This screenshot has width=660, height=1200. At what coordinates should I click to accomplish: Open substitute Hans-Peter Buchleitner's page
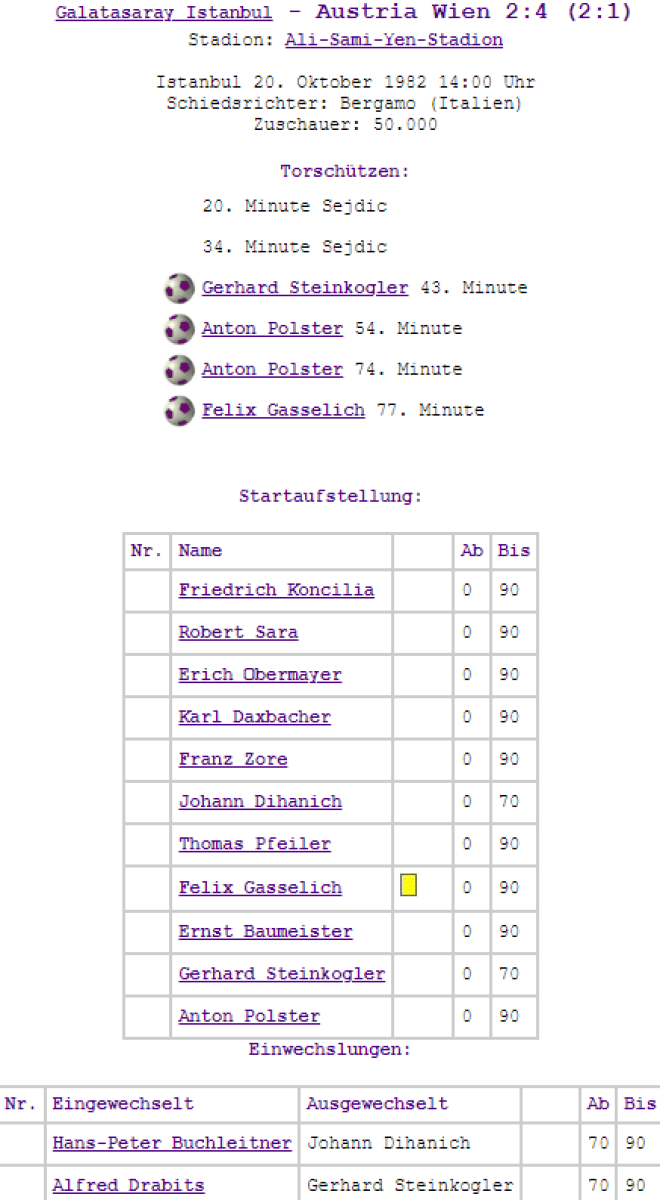point(172,1143)
